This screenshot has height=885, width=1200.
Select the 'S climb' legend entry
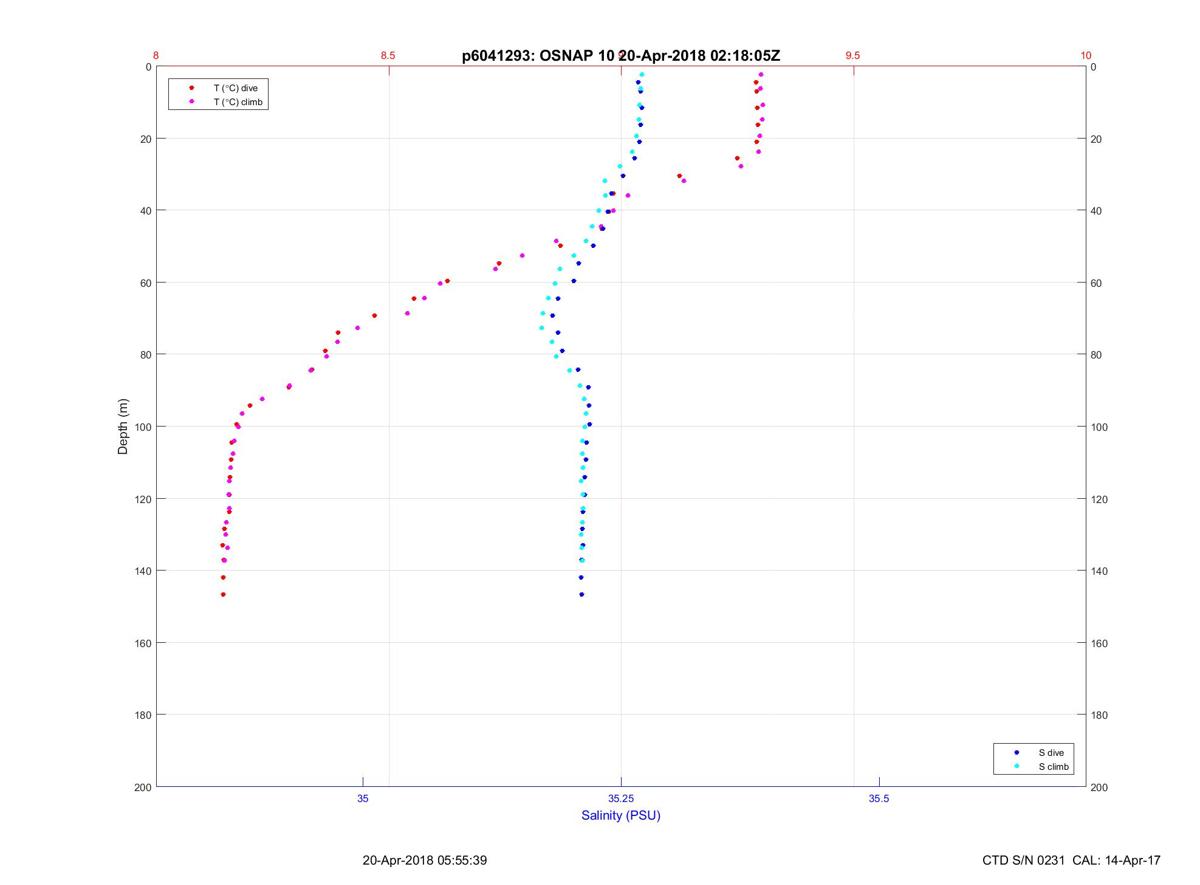point(1054,767)
